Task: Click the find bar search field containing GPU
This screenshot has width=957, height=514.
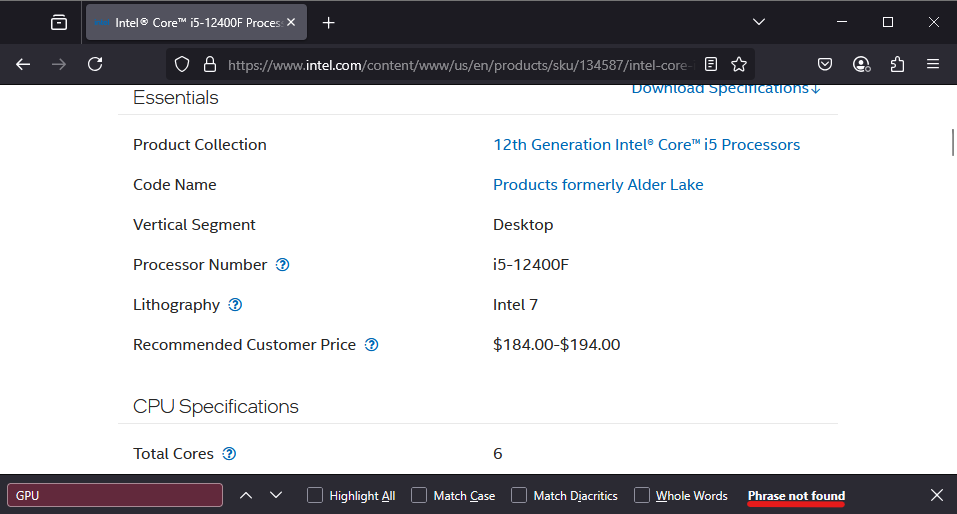Action: tap(115, 495)
